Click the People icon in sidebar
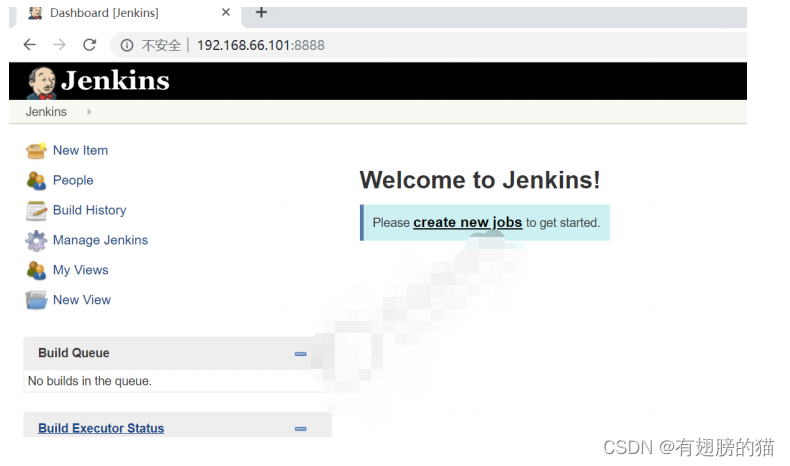This screenshot has width=790, height=466. point(36,180)
